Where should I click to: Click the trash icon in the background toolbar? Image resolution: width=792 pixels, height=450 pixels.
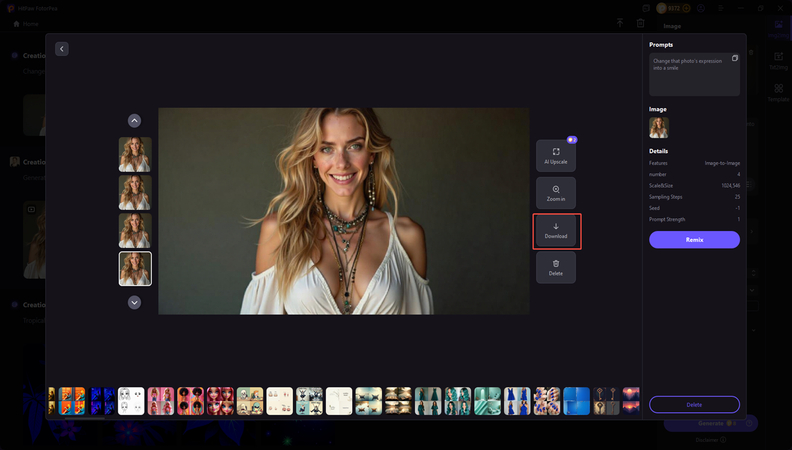pos(640,23)
